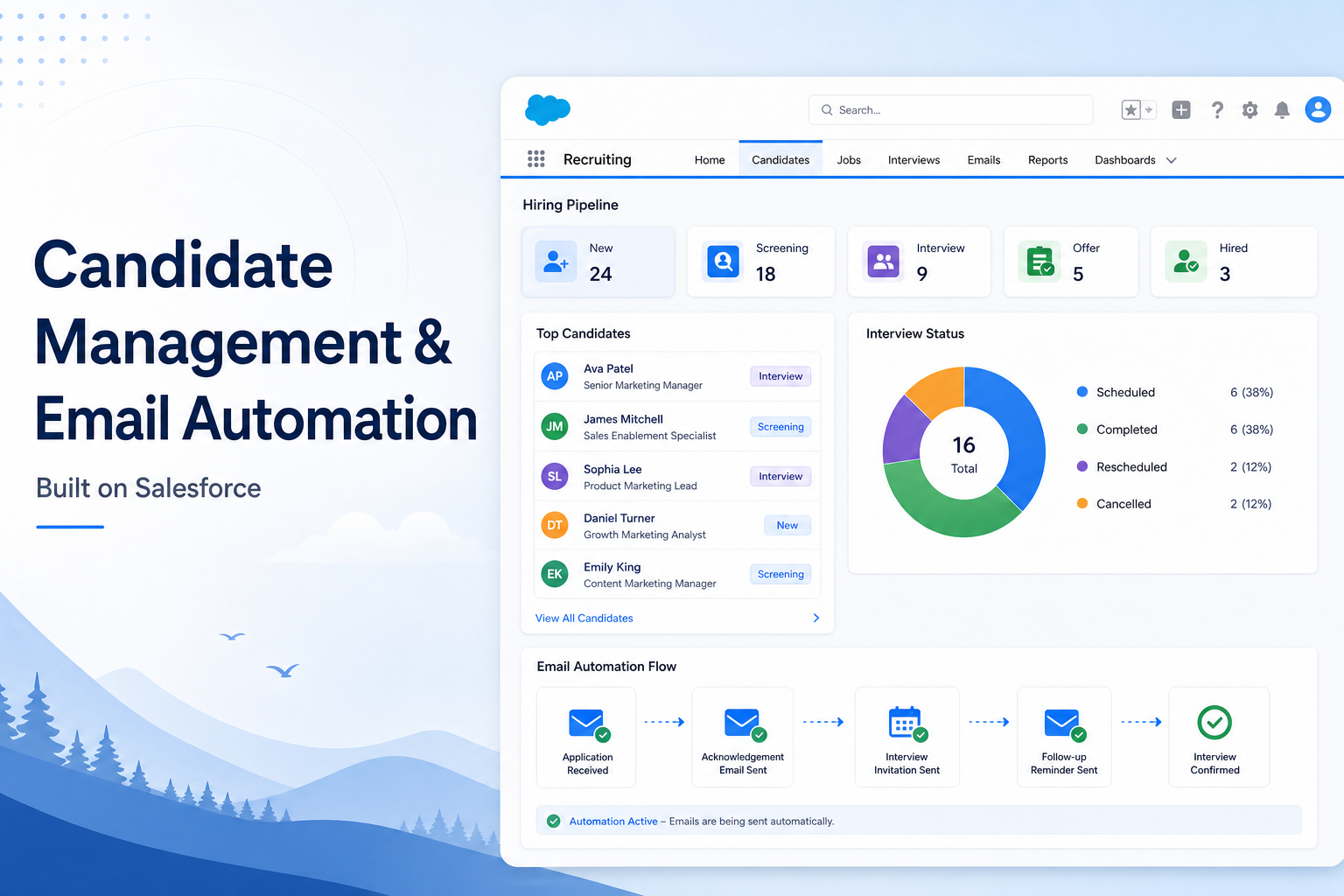Select the Candidates tab
This screenshot has height=896, width=1344.
click(780, 160)
